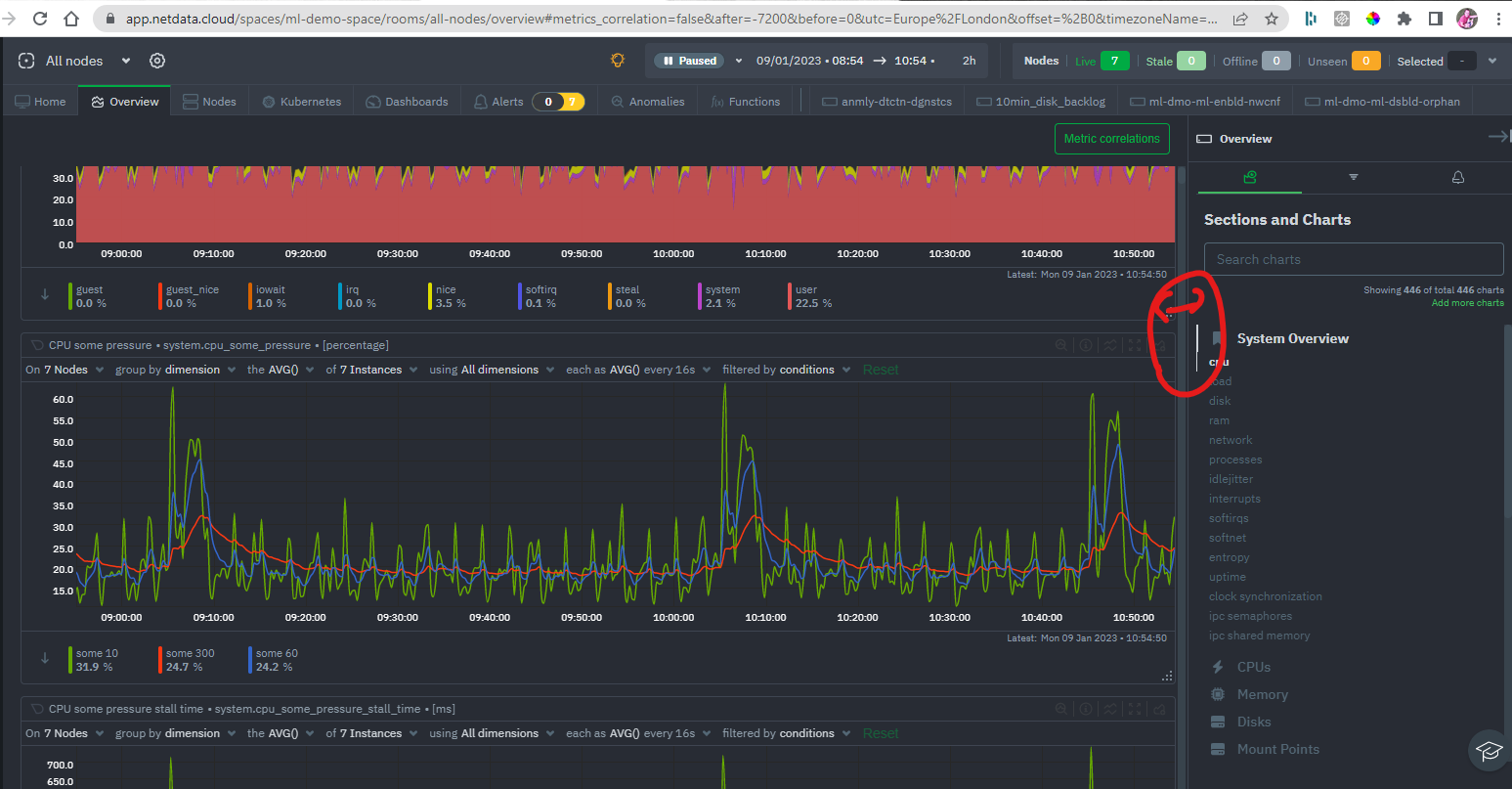Toggle the 'some 300' dimension in the legend
Image resolution: width=1512 pixels, height=789 pixels.
pyautogui.click(x=188, y=660)
